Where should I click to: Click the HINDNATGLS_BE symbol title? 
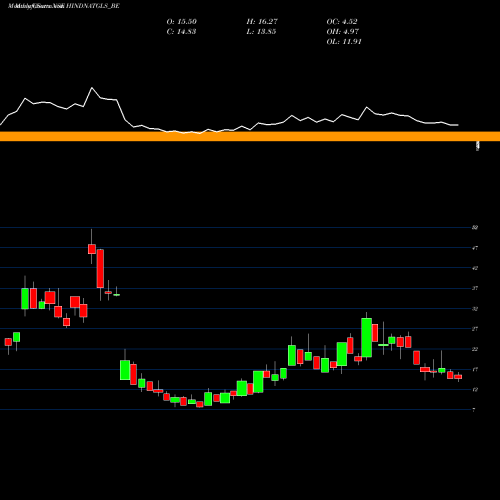tap(93, 6)
